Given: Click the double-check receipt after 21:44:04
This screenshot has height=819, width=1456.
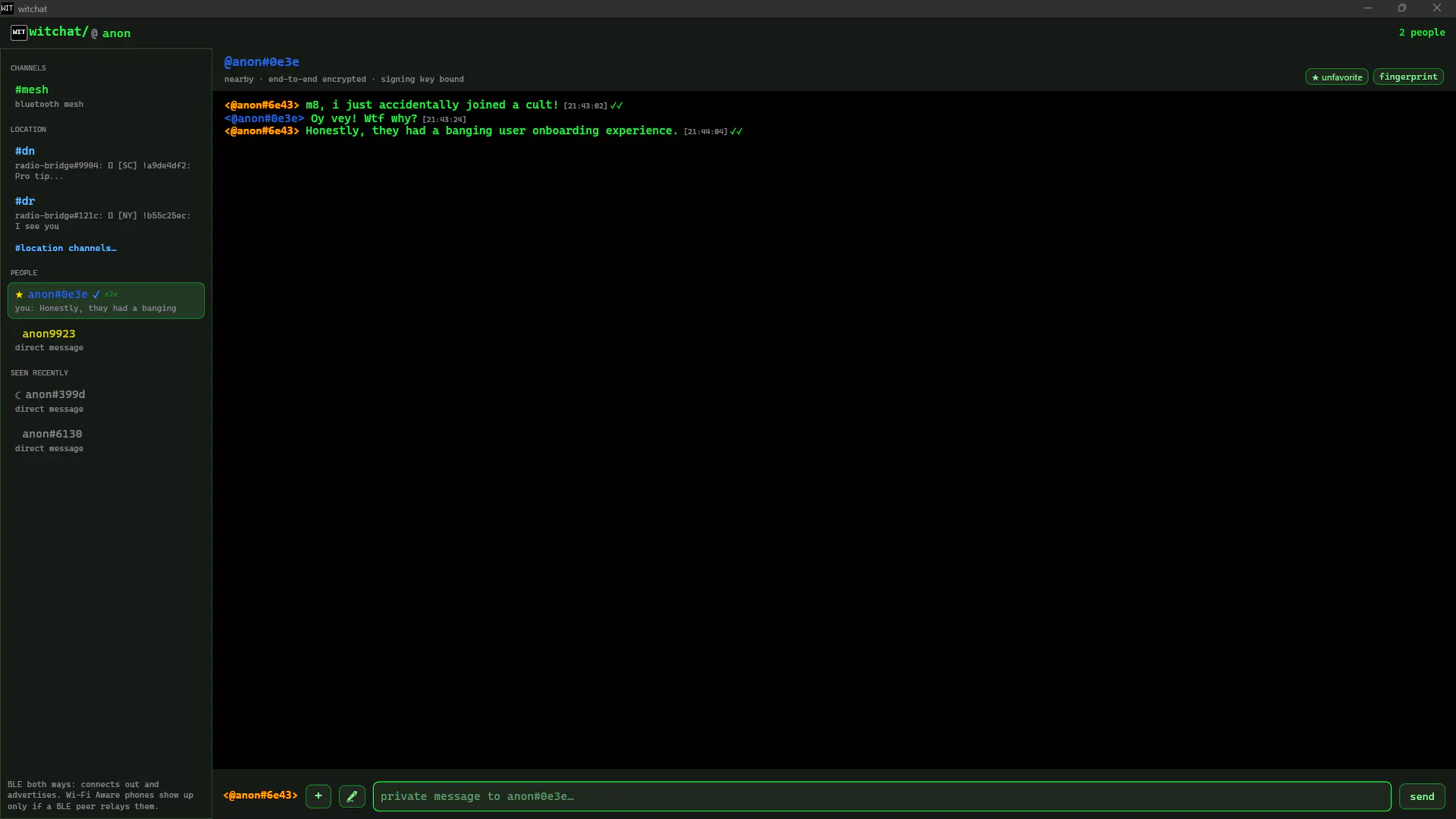Looking at the screenshot, I should point(736,131).
